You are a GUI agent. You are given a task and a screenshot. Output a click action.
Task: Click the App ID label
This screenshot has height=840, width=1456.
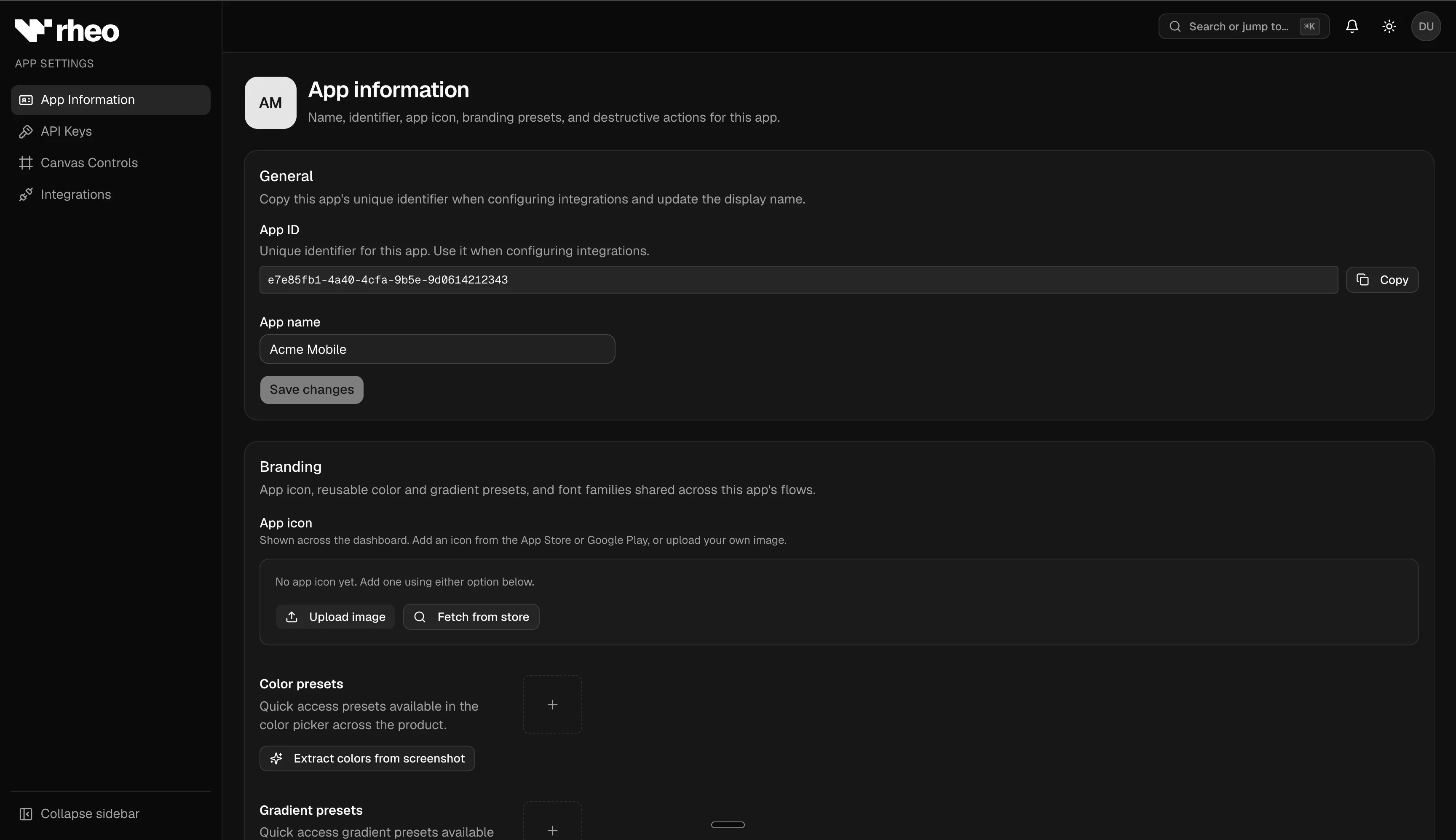279,230
